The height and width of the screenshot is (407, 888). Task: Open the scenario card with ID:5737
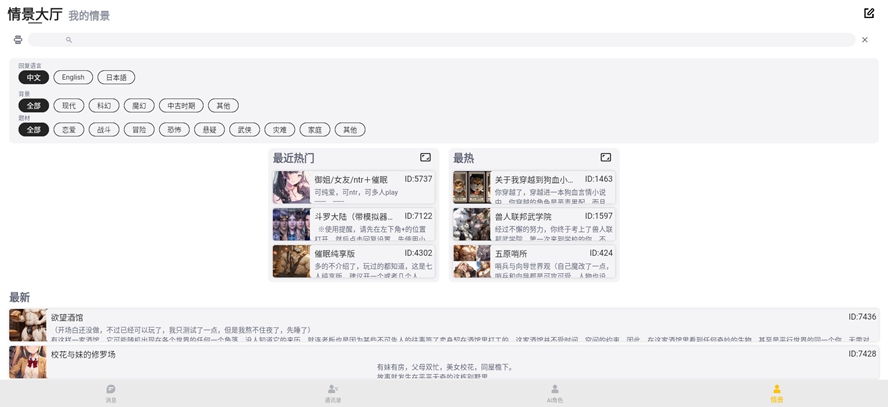point(354,187)
